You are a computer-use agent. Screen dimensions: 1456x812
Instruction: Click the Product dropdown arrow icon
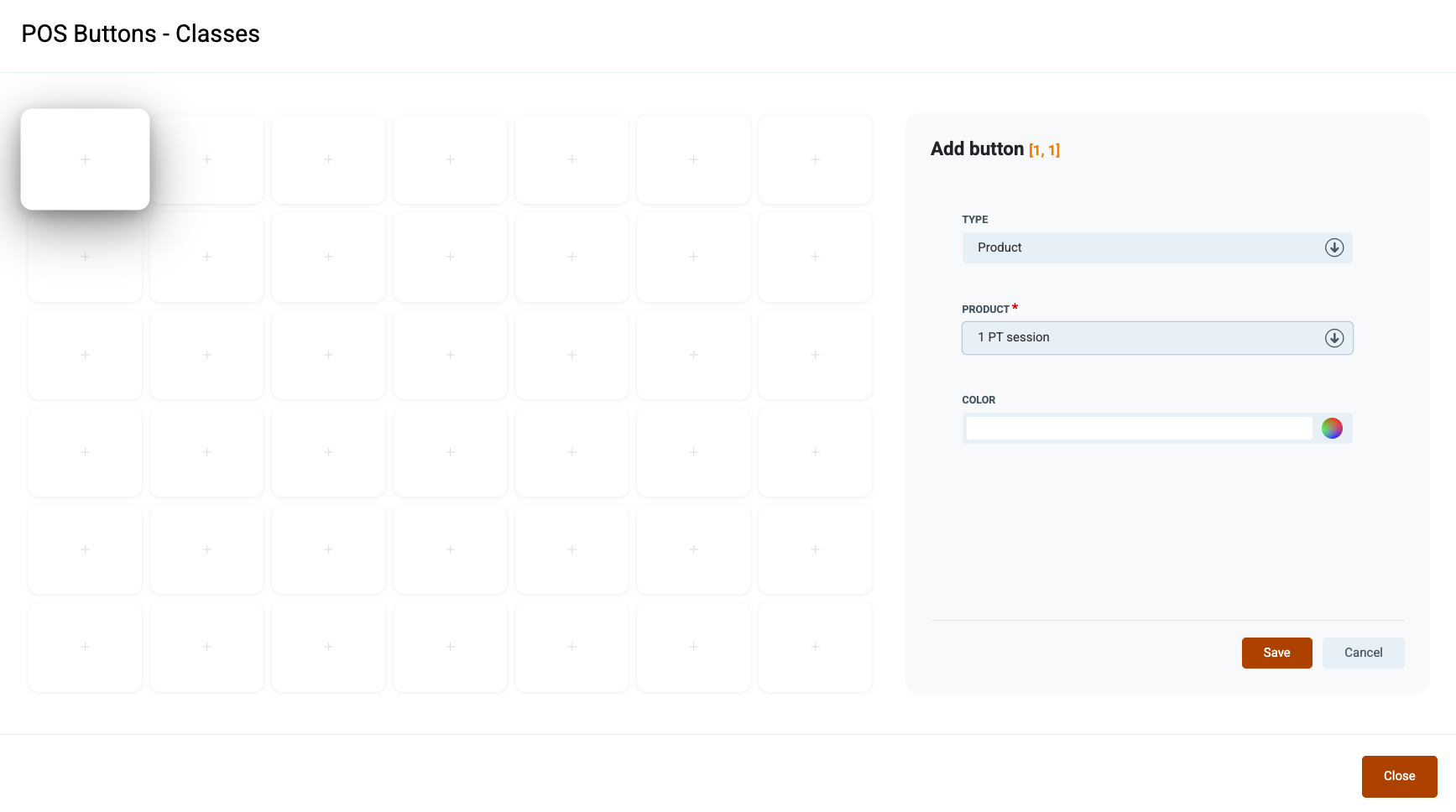pyautogui.click(x=1334, y=338)
